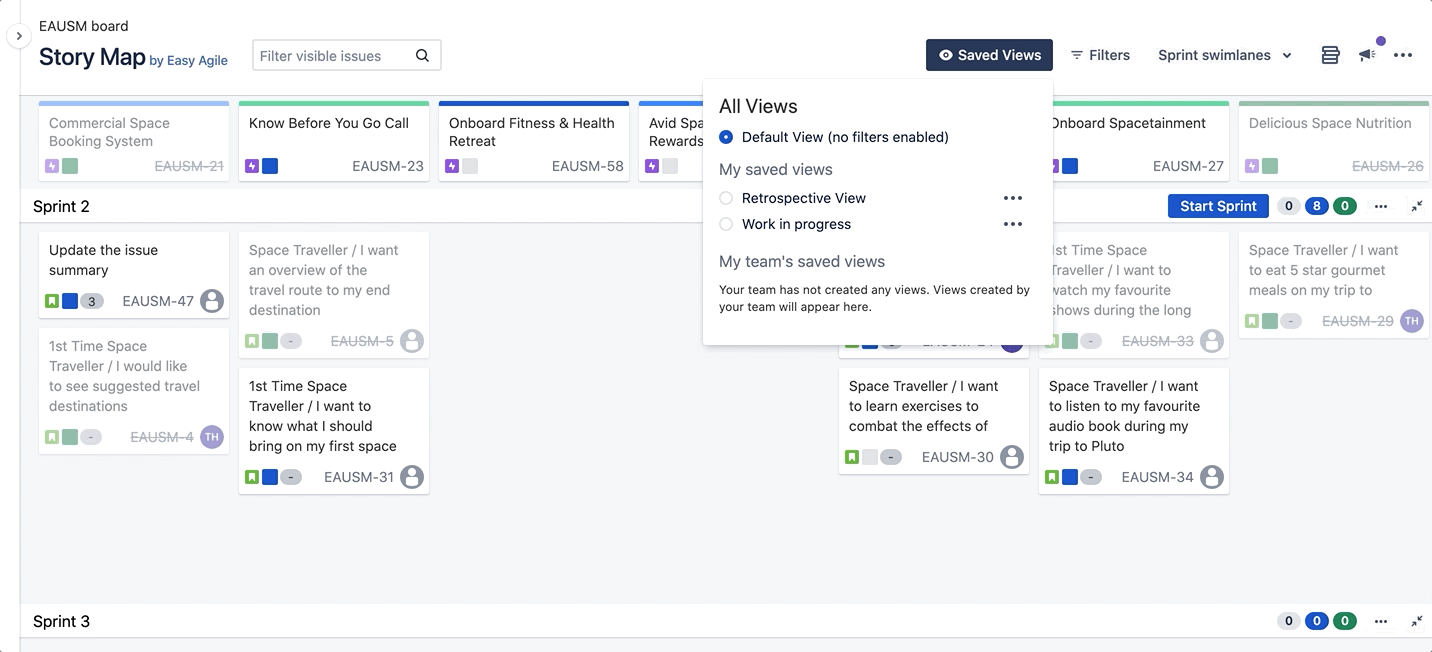Expand the left sidebar chevron

pyautogui.click(x=18, y=36)
